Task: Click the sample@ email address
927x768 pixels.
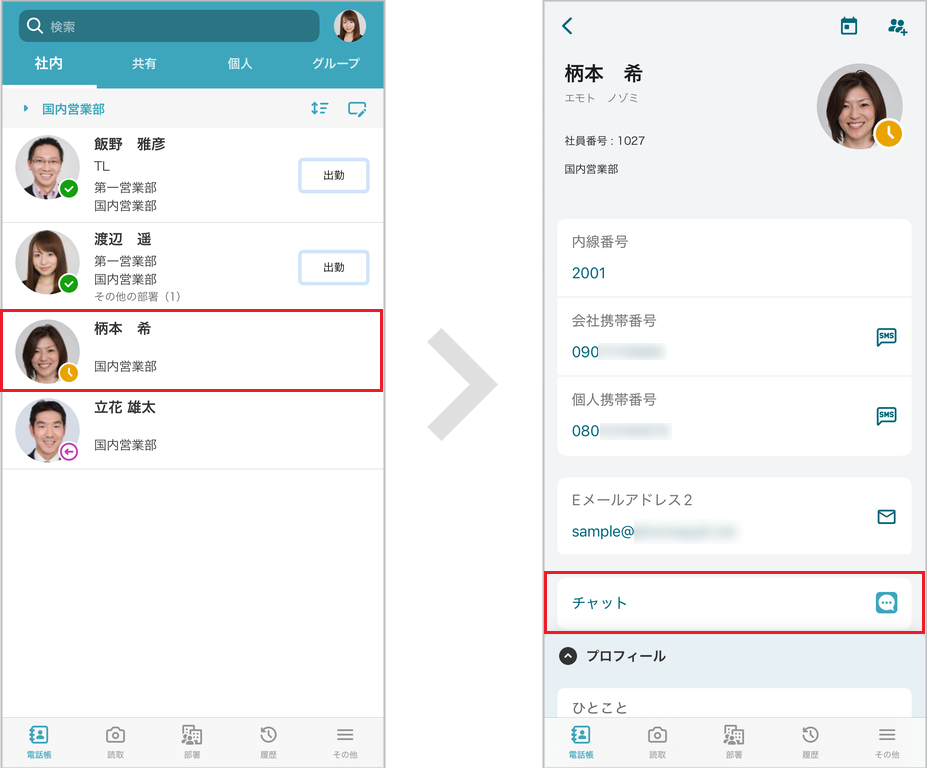Action: point(654,532)
